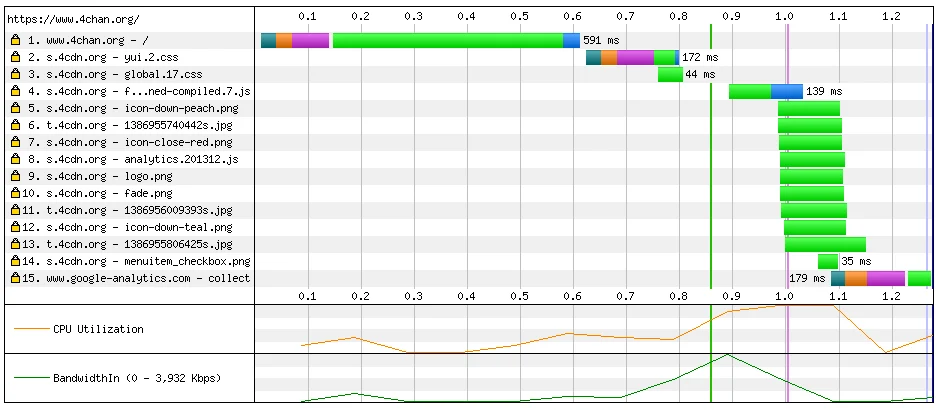Screen dimensions: 940x410
Task: Click the blue segment of f...ned-compiled.7.js bar
Action: pyautogui.click(x=787, y=92)
